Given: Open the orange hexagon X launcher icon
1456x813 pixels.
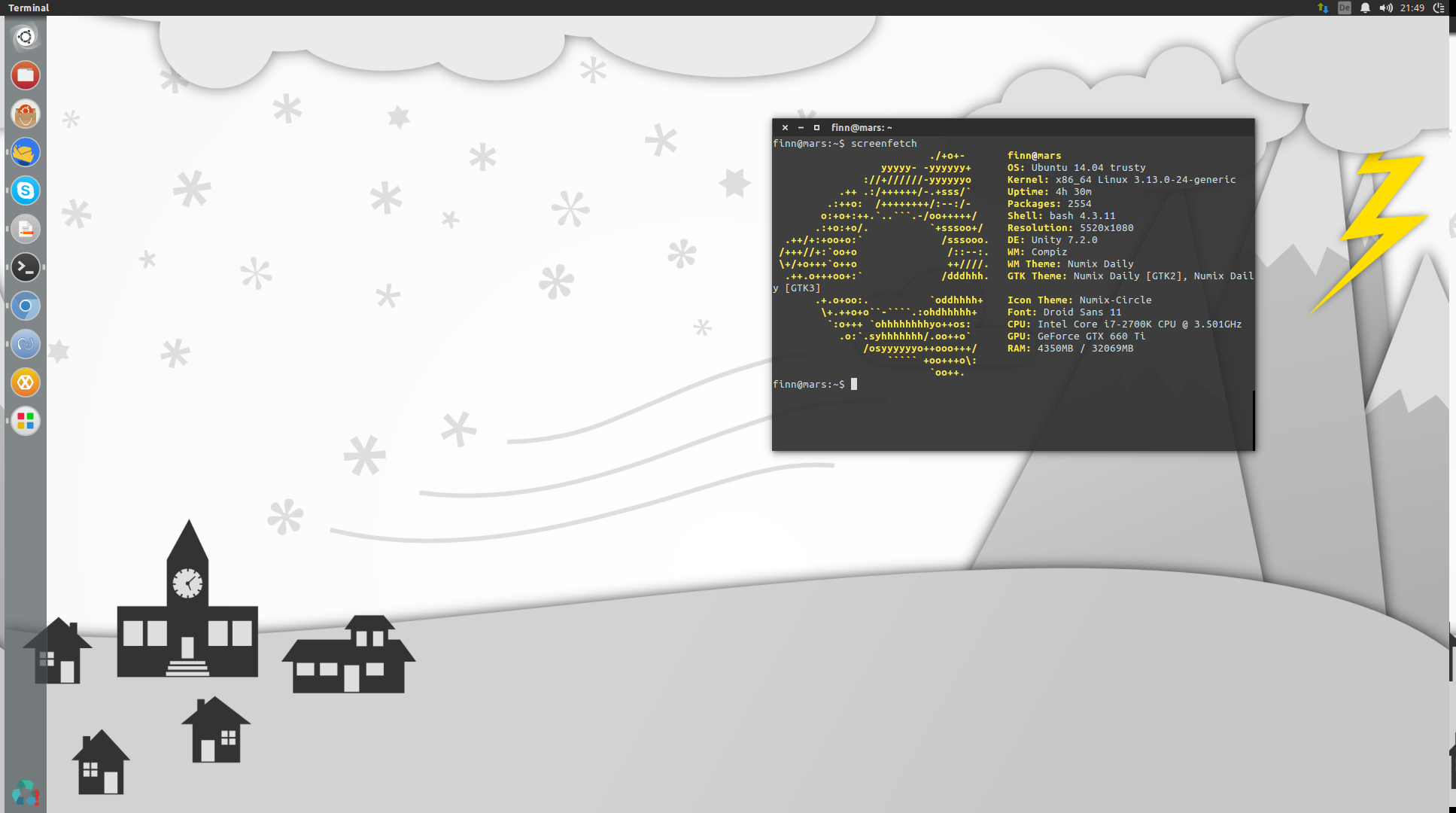Looking at the screenshot, I should click(25, 382).
